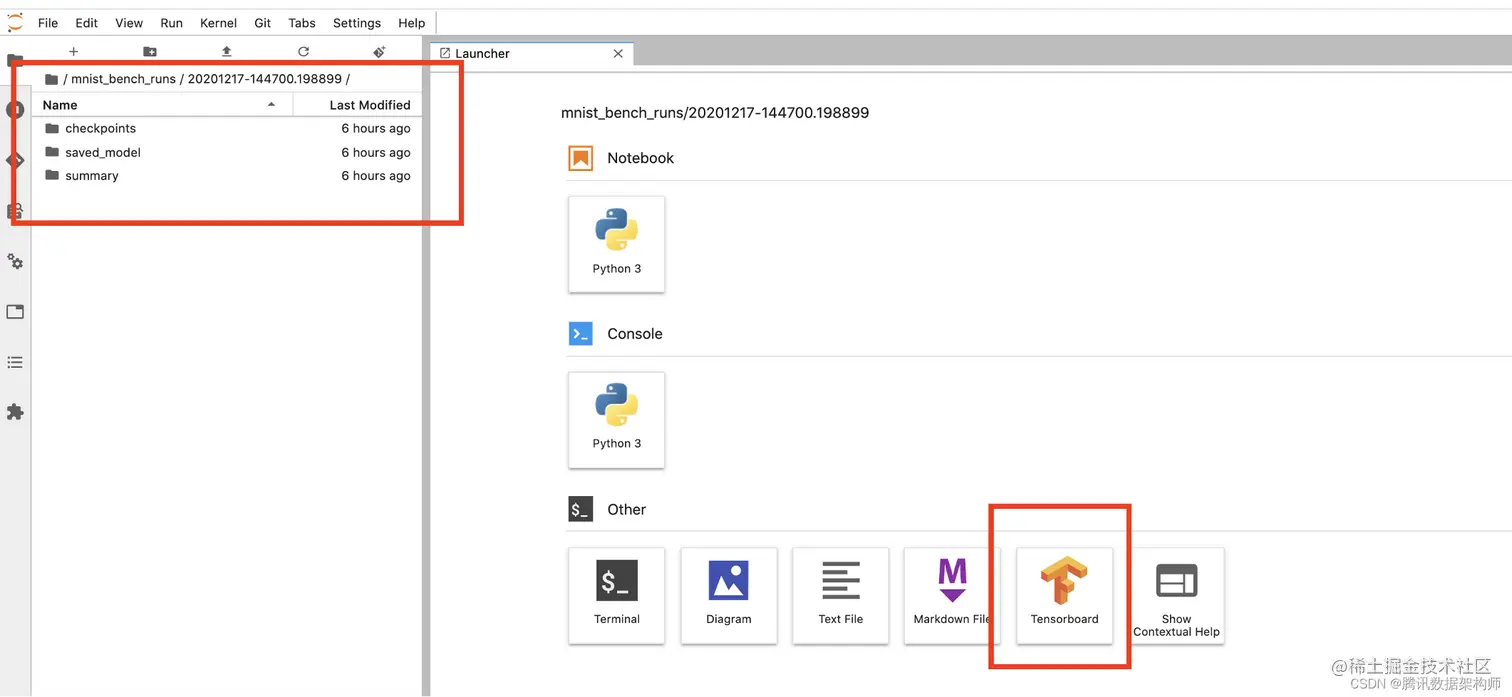This screenshot has height=697, width=1512.
Task: Refresh the file list
Action: click(303, 51)
